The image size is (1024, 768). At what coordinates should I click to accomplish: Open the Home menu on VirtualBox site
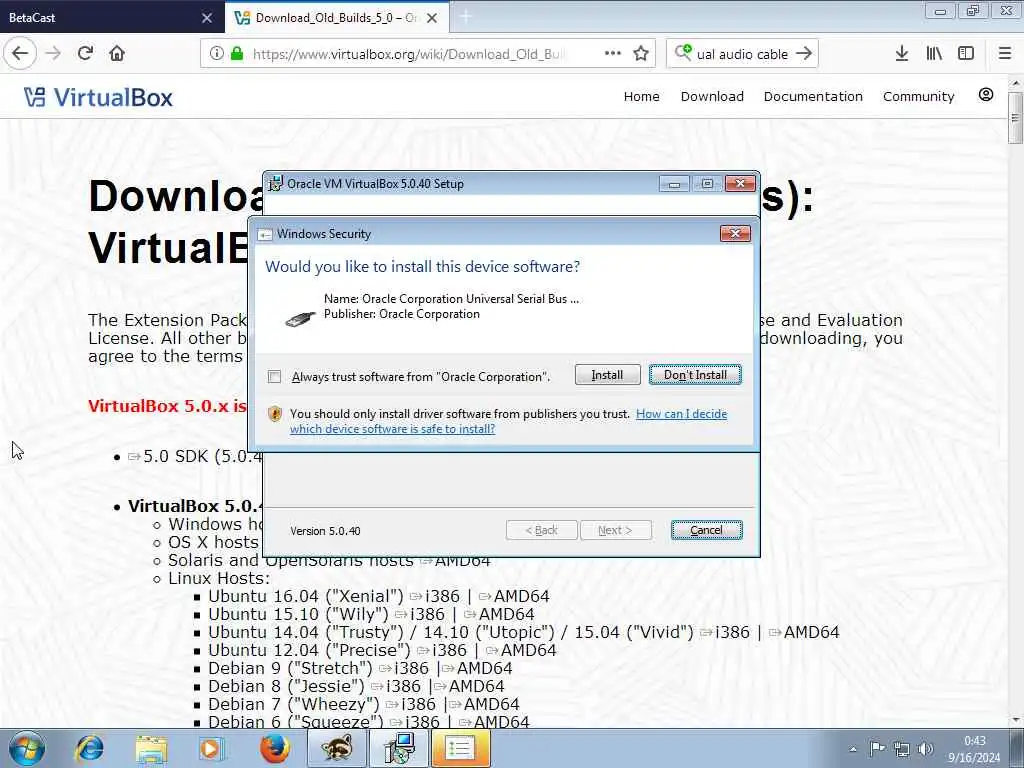pos(641,97)
